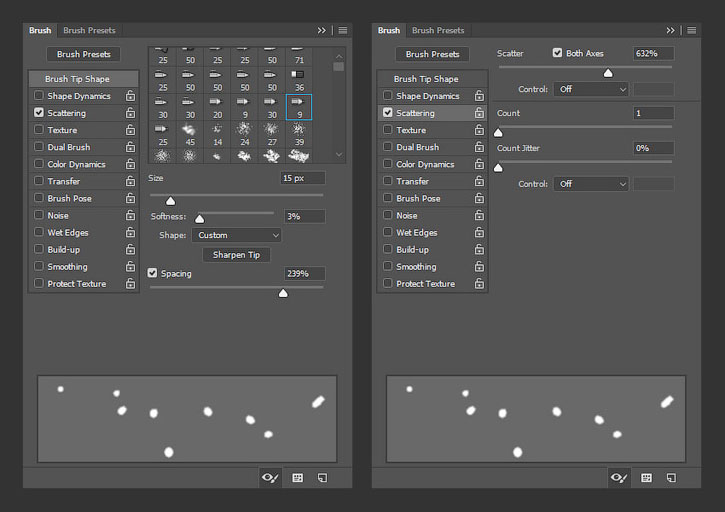Create new brush icon in left panel footer
Image resolution: width=725 pixels, height=512 pixels.
(322, 477)
